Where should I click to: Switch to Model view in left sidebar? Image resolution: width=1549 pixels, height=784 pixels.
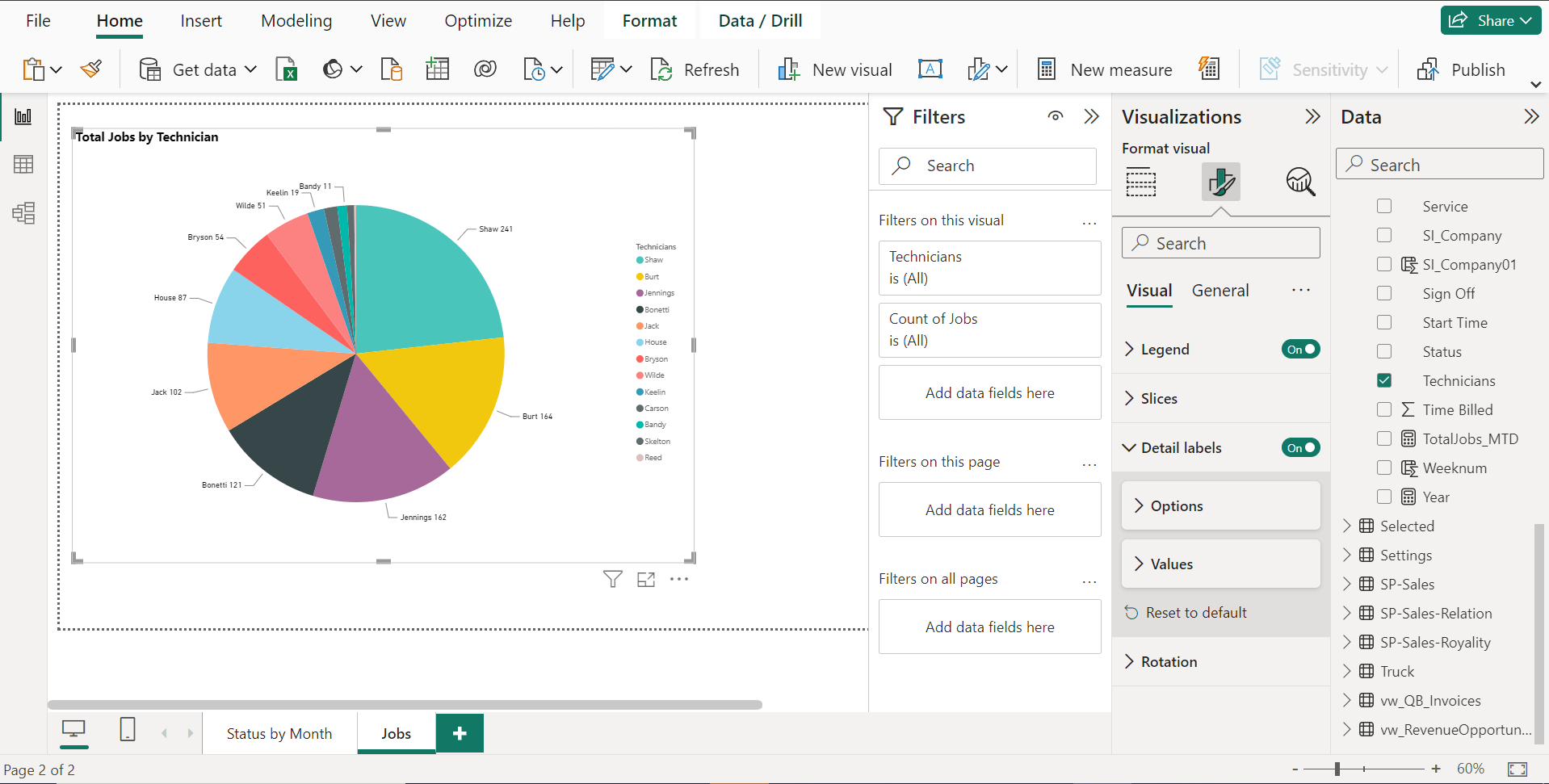(23, 213)
